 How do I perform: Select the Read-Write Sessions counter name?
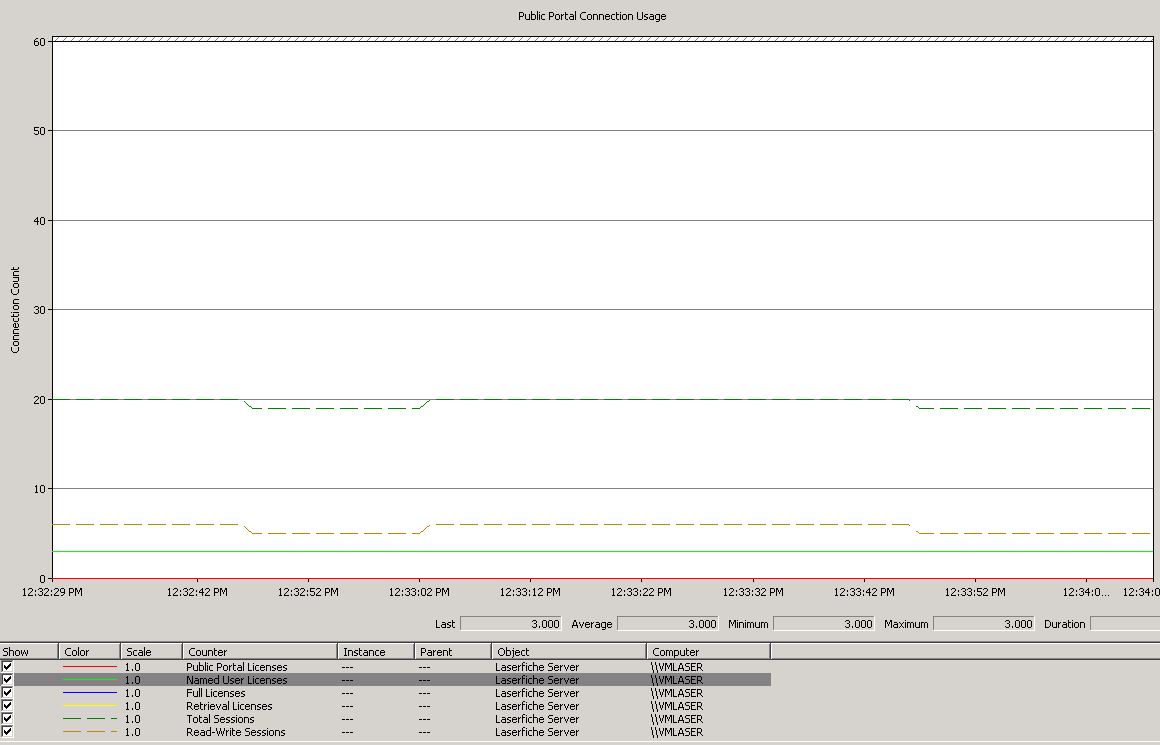235,732
